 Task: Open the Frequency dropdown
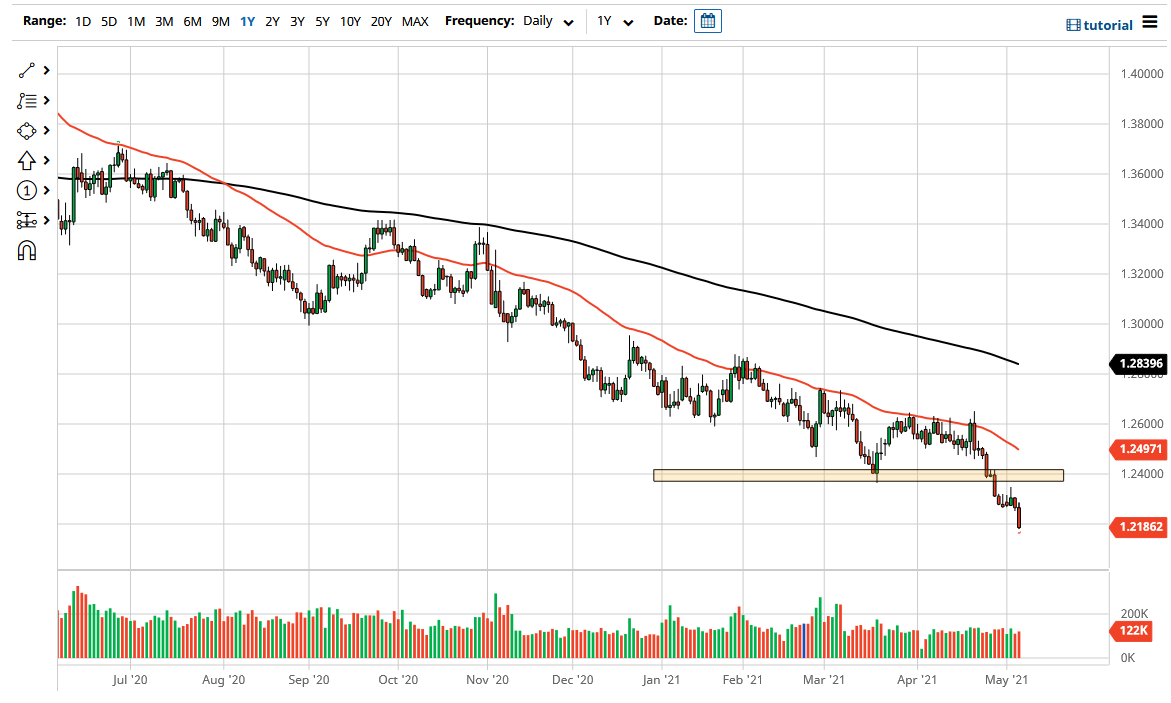pos(546,20)
